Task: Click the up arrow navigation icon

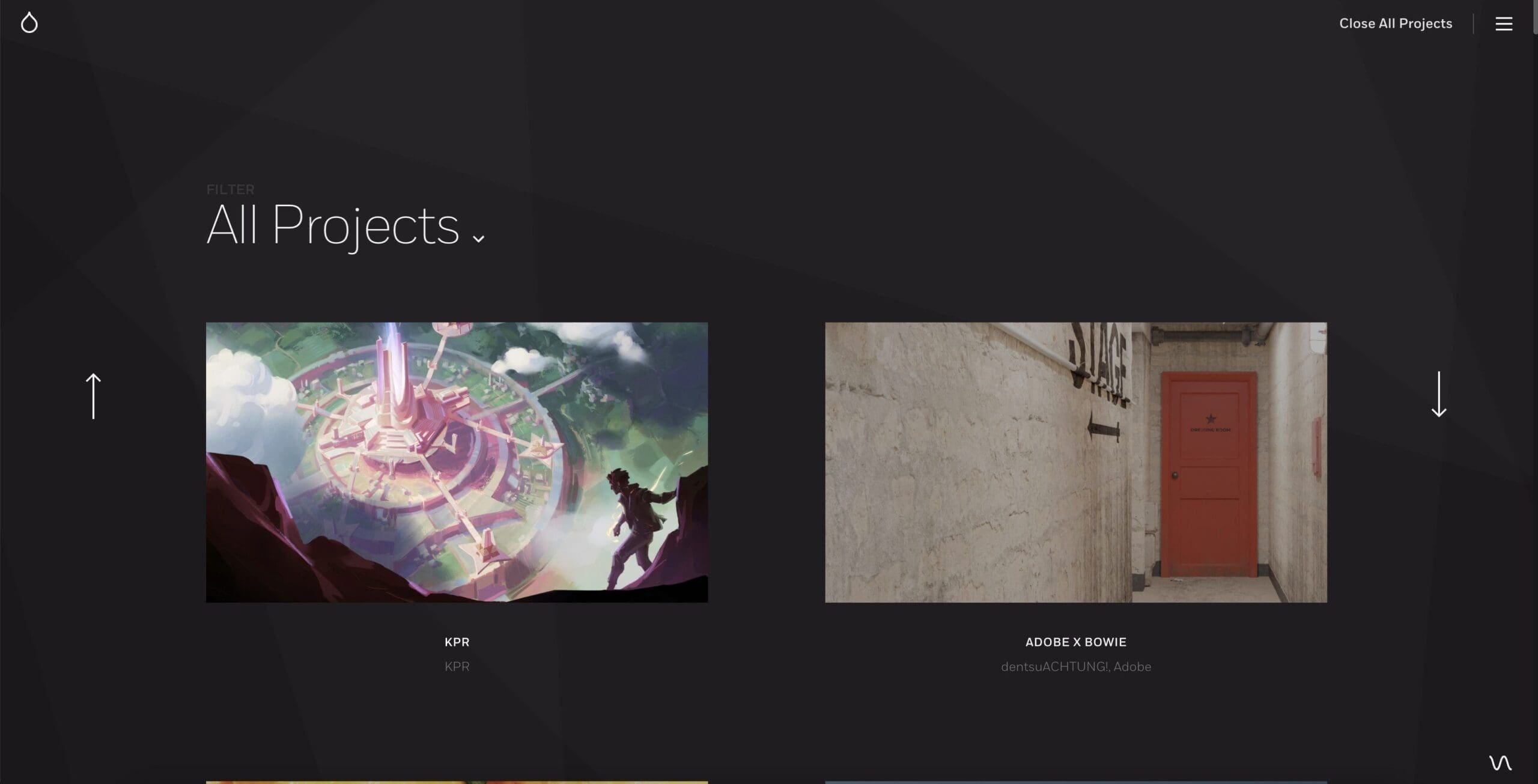Action: (x=93, y=396)
